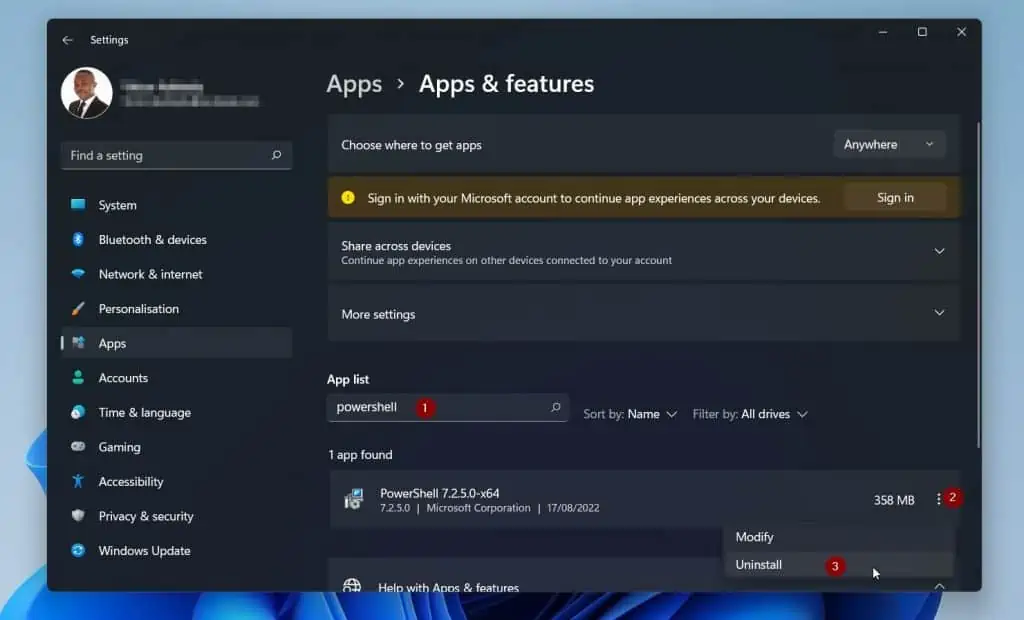Select the Time & language globe icon
Screen dimensions: 1024x620
click(x=78, y=412)
